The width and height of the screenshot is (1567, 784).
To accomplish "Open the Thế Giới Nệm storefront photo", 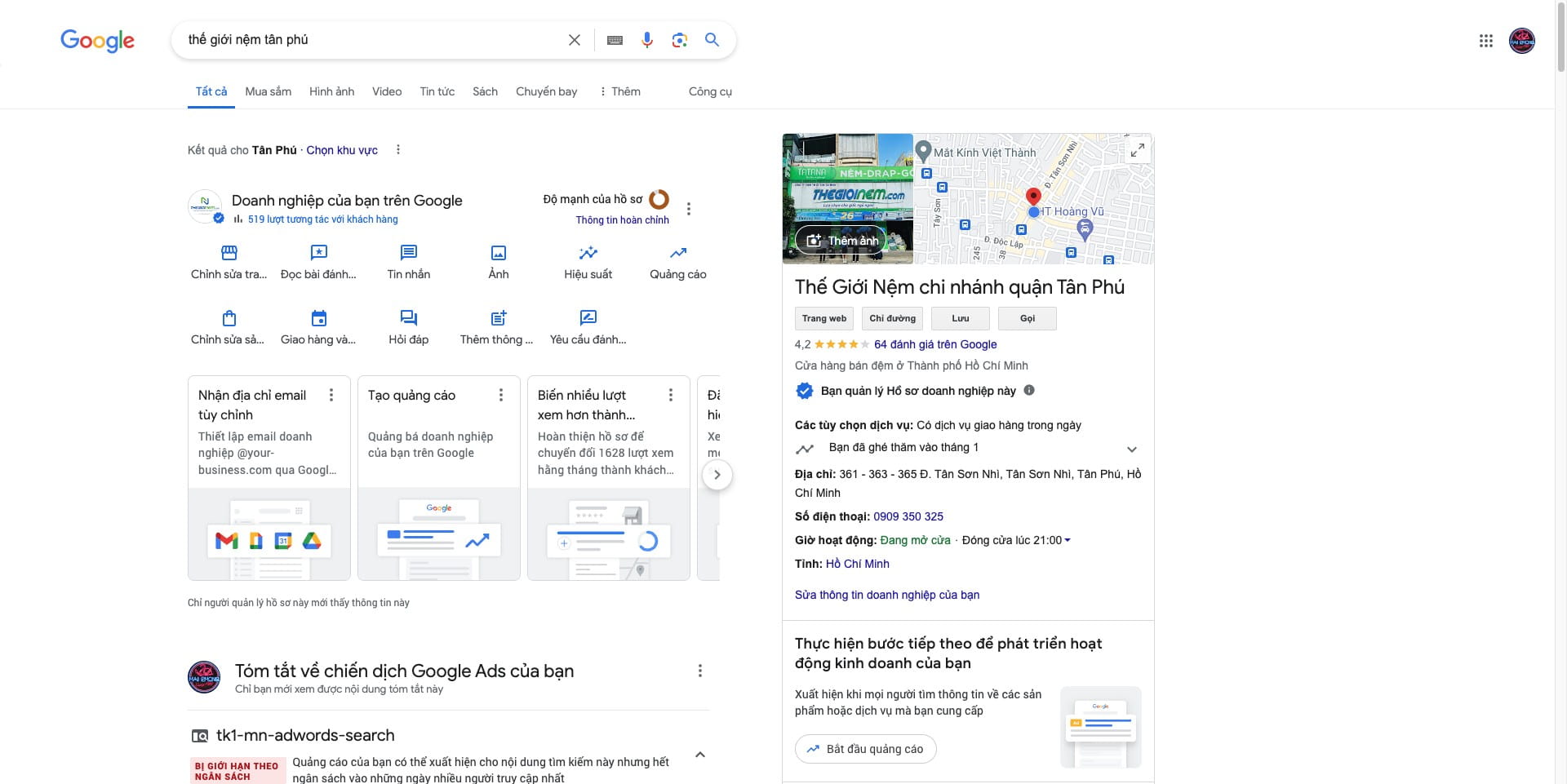I will tap(847, 198).
